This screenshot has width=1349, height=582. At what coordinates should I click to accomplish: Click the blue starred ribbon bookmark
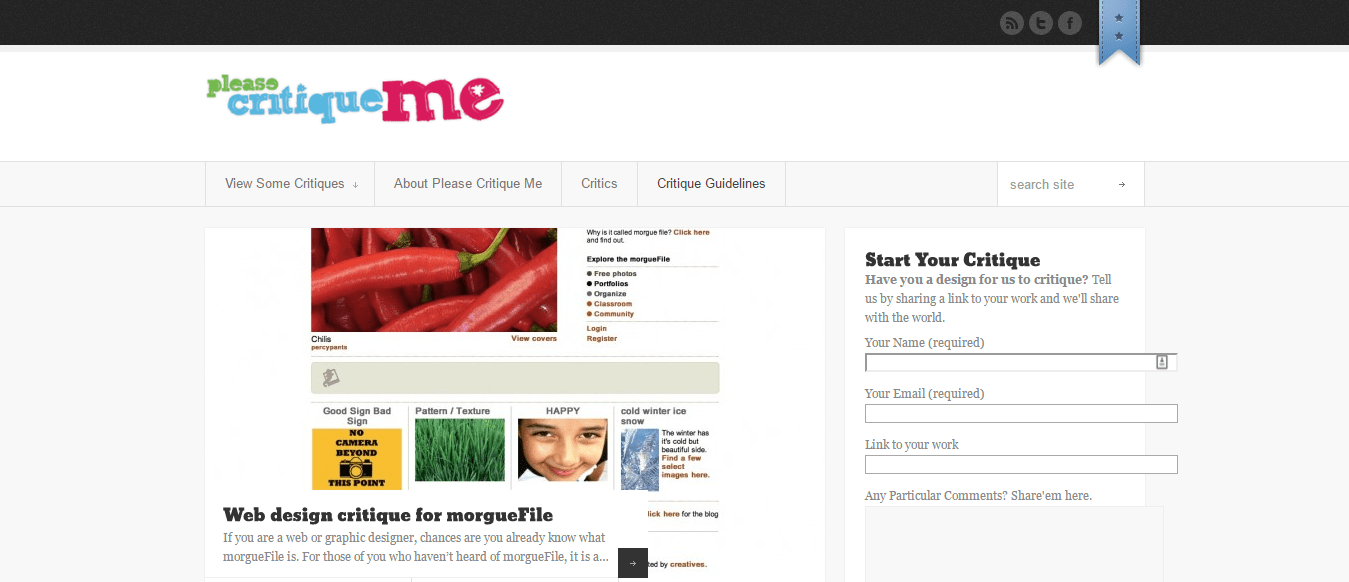1119,30
